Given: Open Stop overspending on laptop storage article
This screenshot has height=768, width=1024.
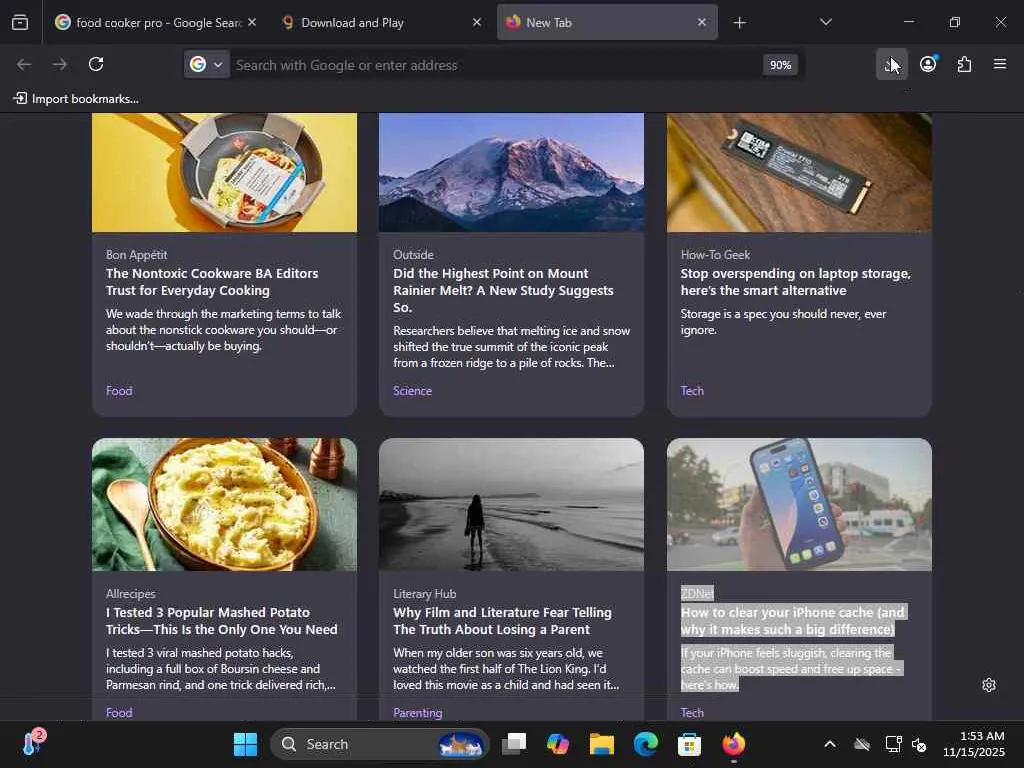Looking at the screenshot, I should point(795,281).
